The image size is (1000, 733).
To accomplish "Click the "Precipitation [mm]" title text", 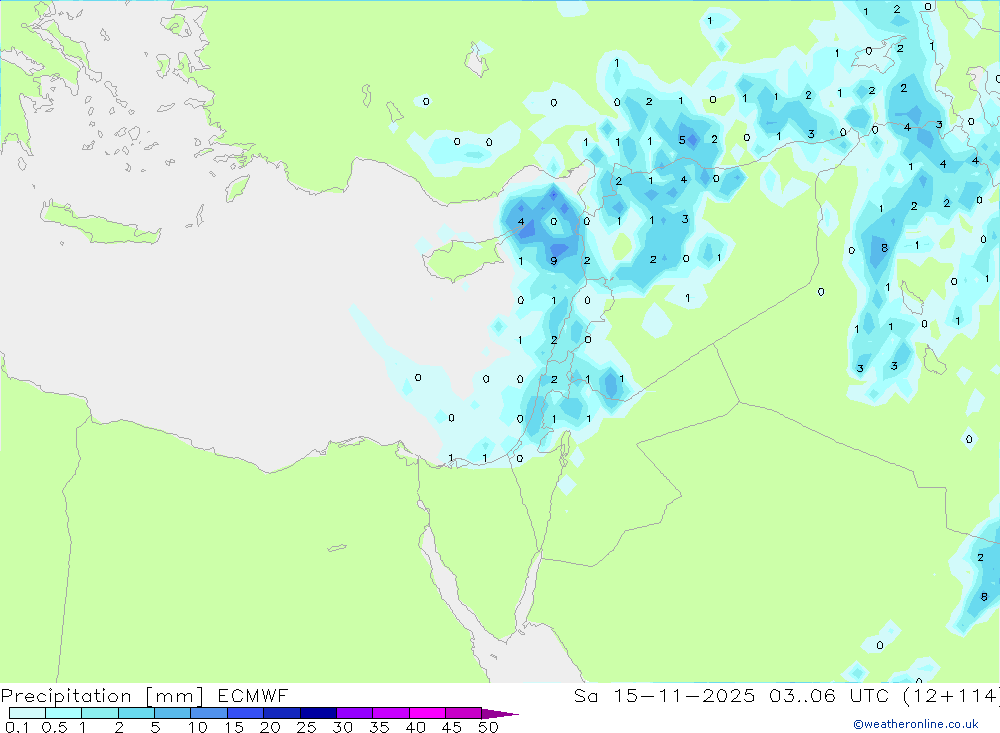I will (x=102, y=696).
